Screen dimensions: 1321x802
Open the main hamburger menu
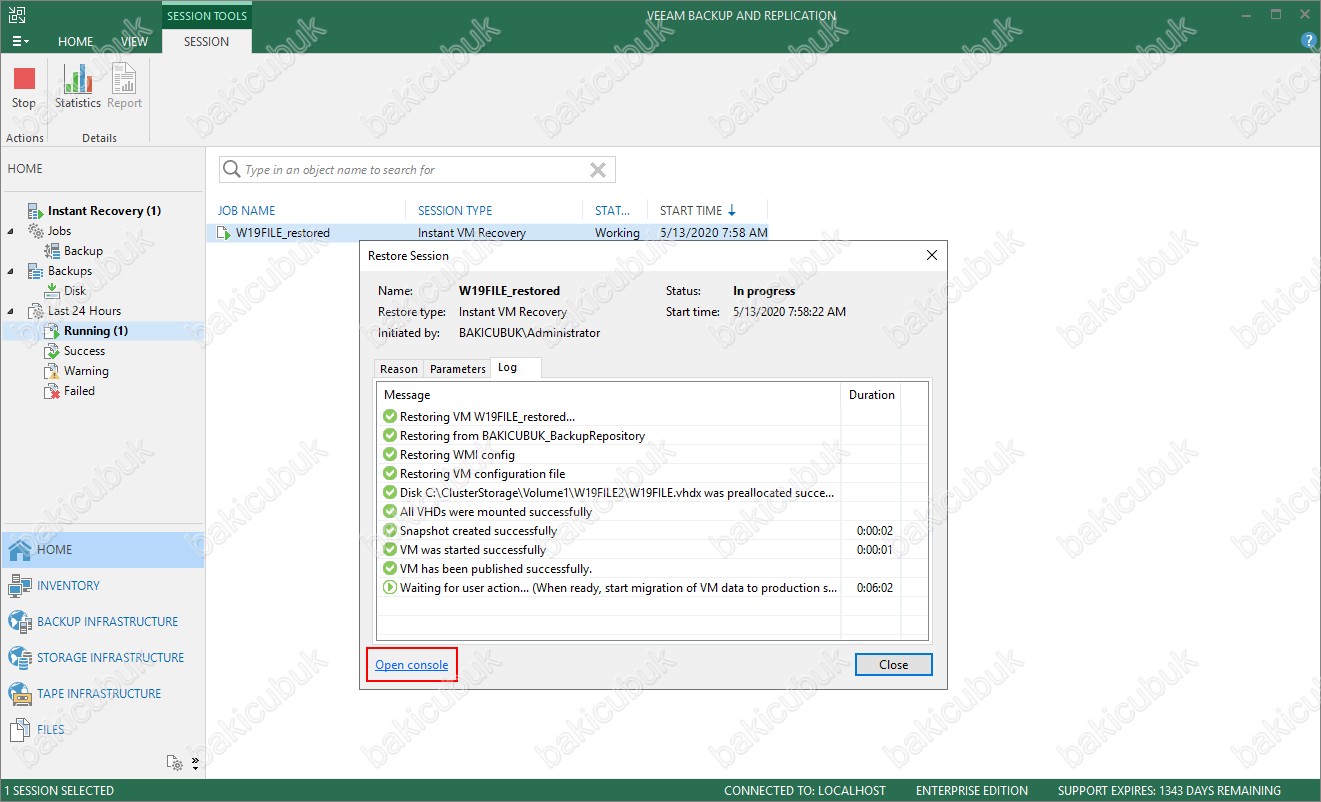click(20, 42)
